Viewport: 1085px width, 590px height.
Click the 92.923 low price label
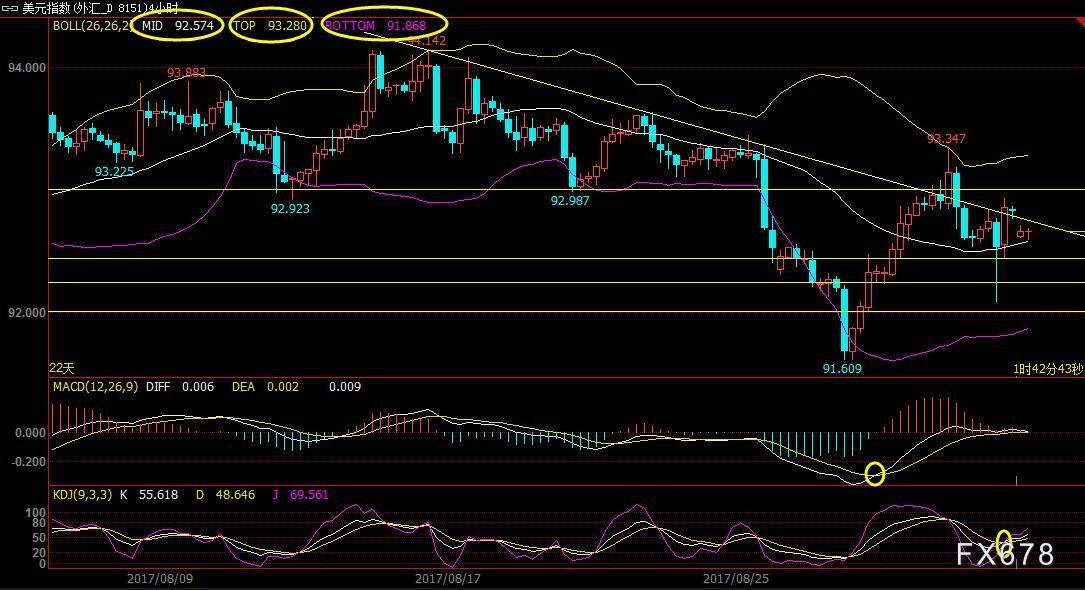(290, 208)
